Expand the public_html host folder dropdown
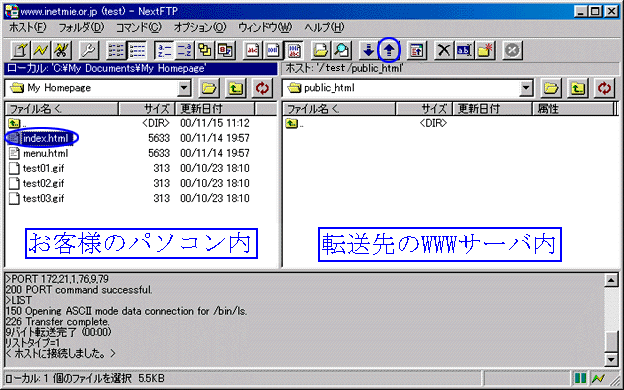 click(526, 88)
